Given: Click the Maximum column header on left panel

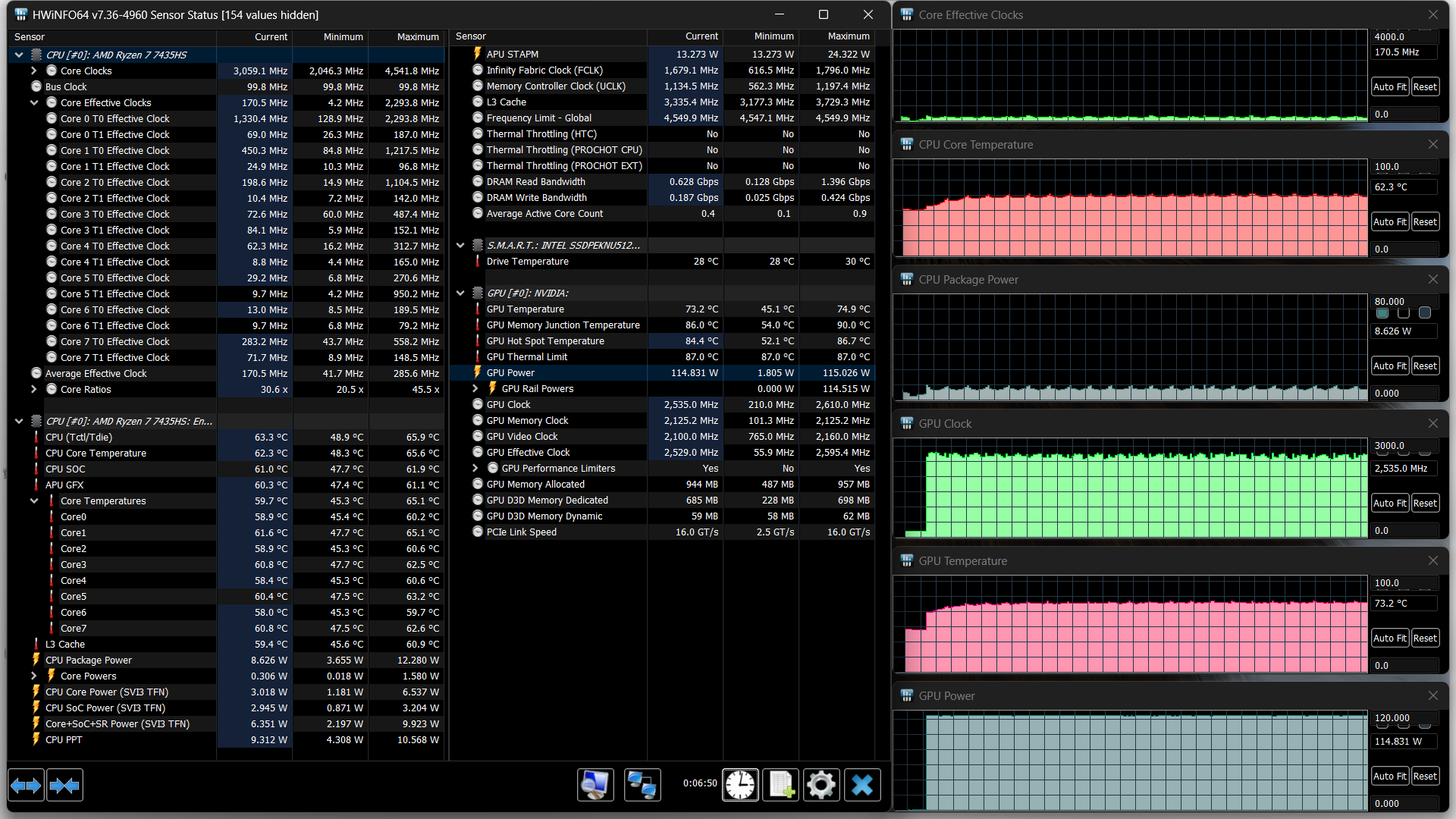Looking at the screenshot, I should coord(417,36).
